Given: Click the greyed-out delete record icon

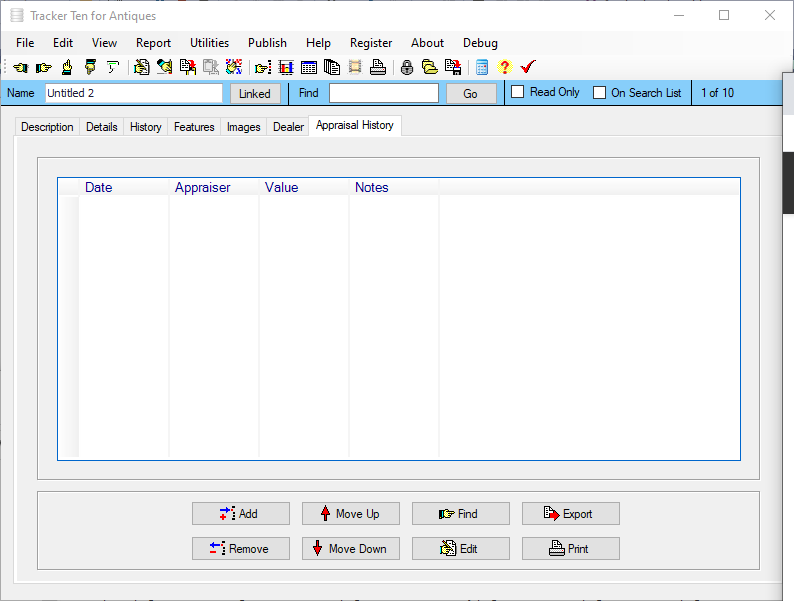Looking at the screenshot, I should (x=211, y=67).
